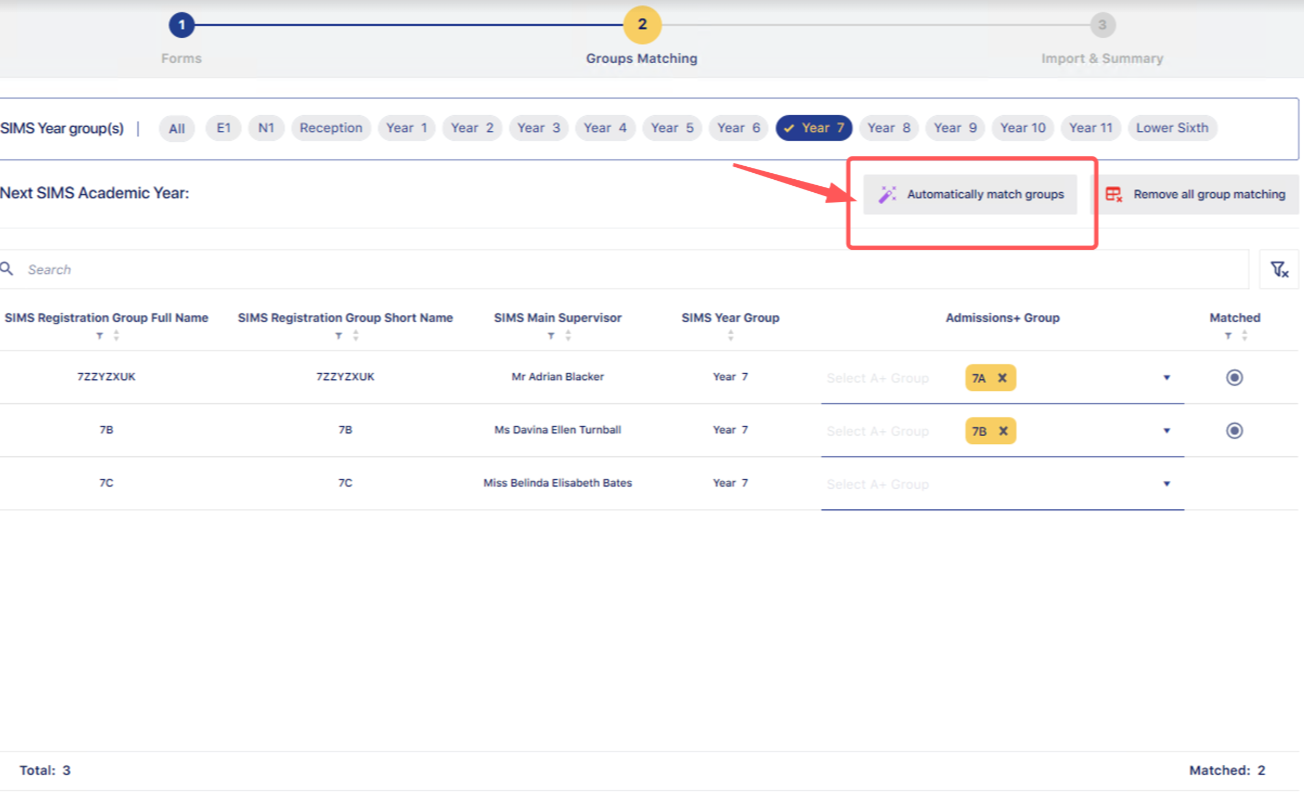The width and height of the screenshot is (1304, 792).
Task: Open filter on Matched column
Action: point(1228,336)
